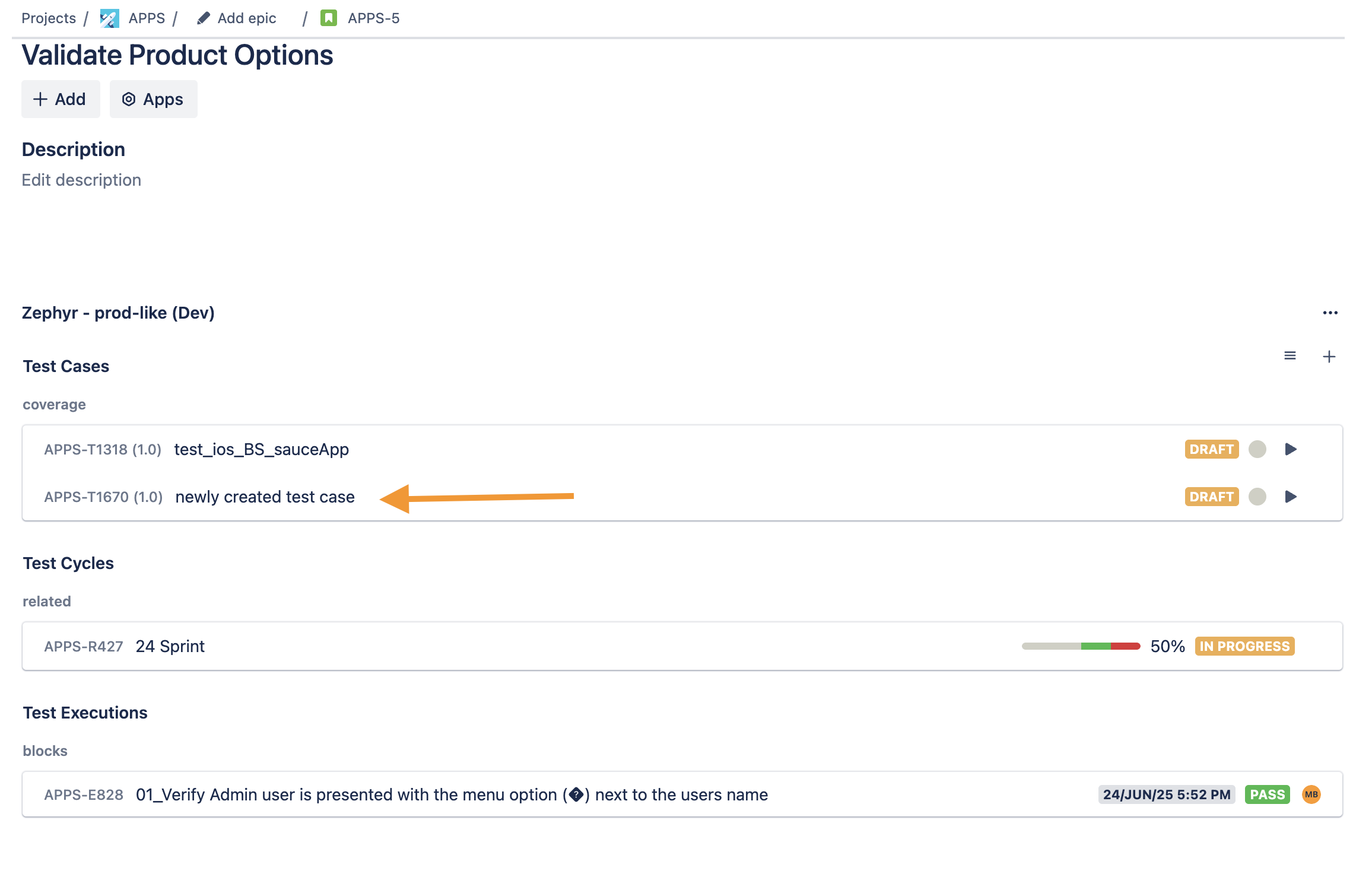Open the Apps button menu

point(153,99)
